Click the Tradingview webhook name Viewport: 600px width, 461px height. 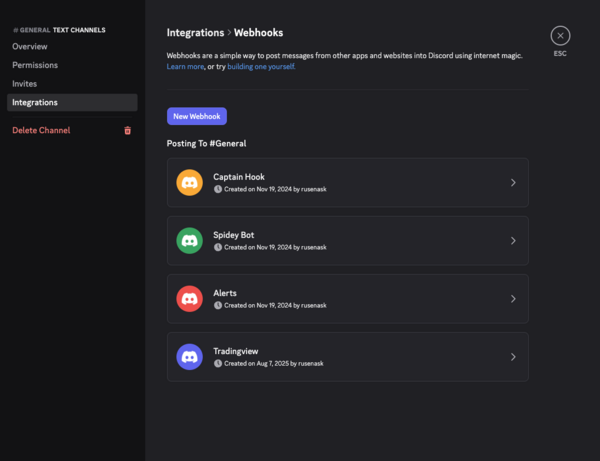[235, 351]
